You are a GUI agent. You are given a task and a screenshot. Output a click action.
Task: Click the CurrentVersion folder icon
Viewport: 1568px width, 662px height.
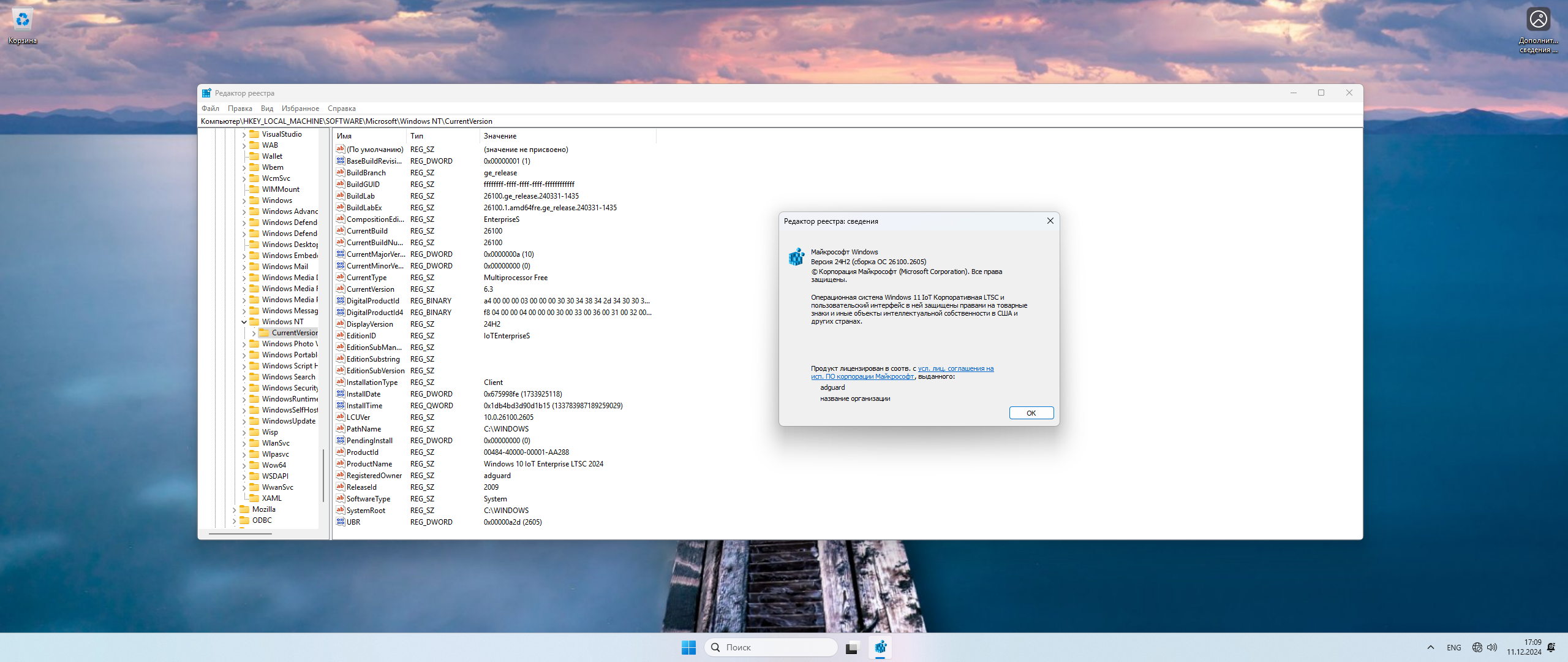click(x=264, y=333)
